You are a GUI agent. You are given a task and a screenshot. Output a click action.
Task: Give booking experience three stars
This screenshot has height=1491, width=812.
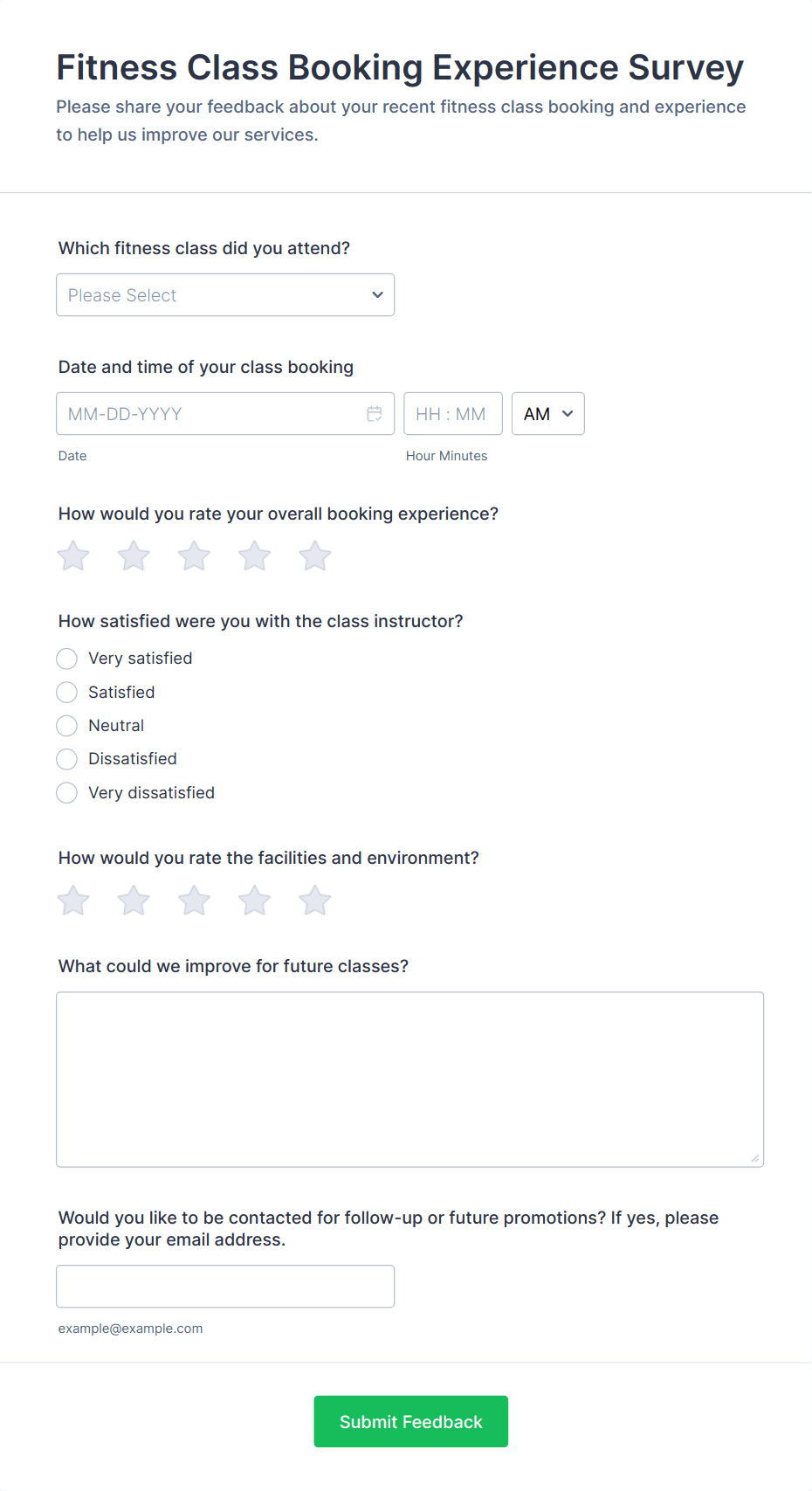tap(194, 556)
